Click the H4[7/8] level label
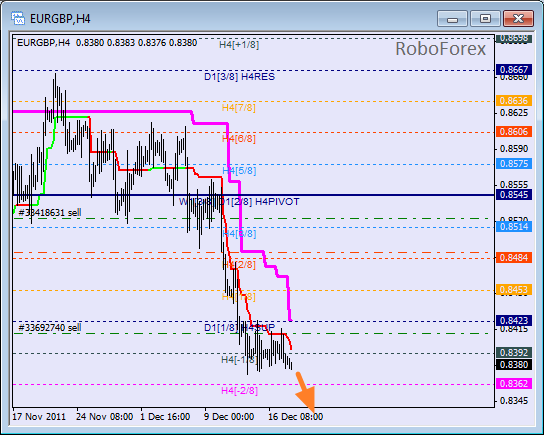The image size is (544, 435). pos(239,108)
